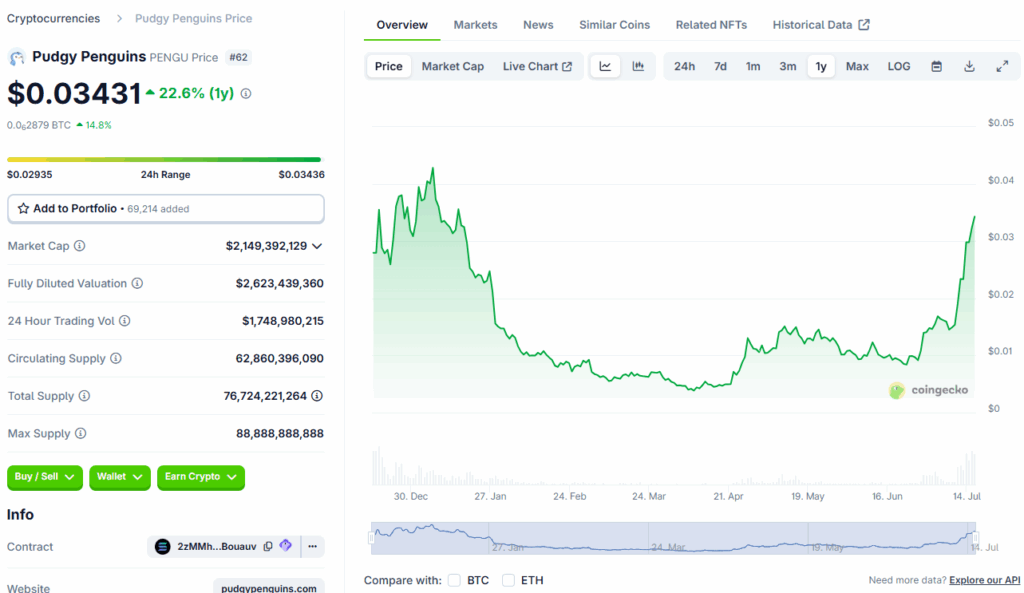Open Circulating Supply info icon
Image resolution: width=1024 pixels, height=593 pixels.
pyautogui.click(x=116, y=359)
